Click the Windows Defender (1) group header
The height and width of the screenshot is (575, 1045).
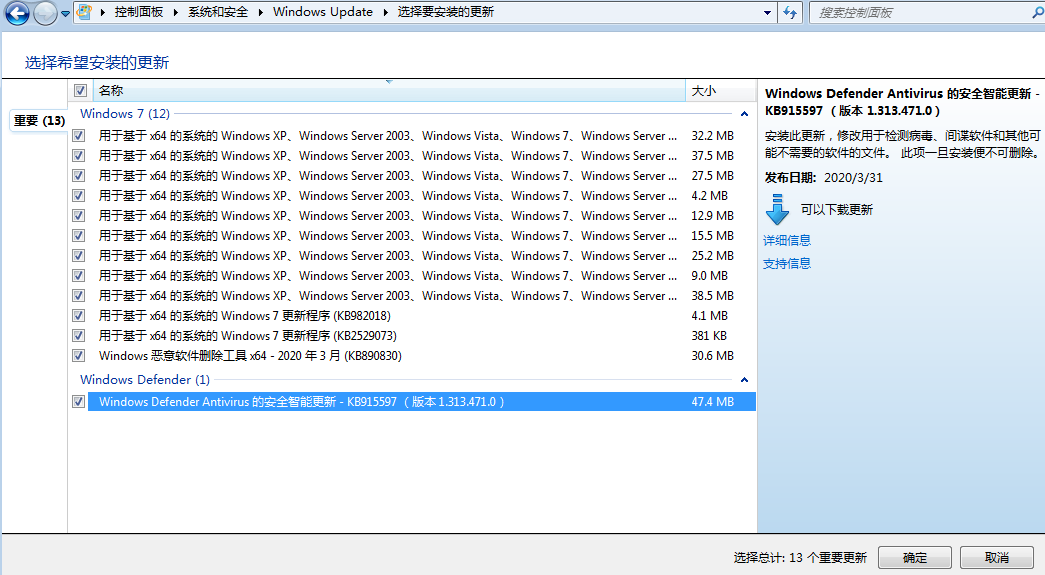(x=145, y=379)
